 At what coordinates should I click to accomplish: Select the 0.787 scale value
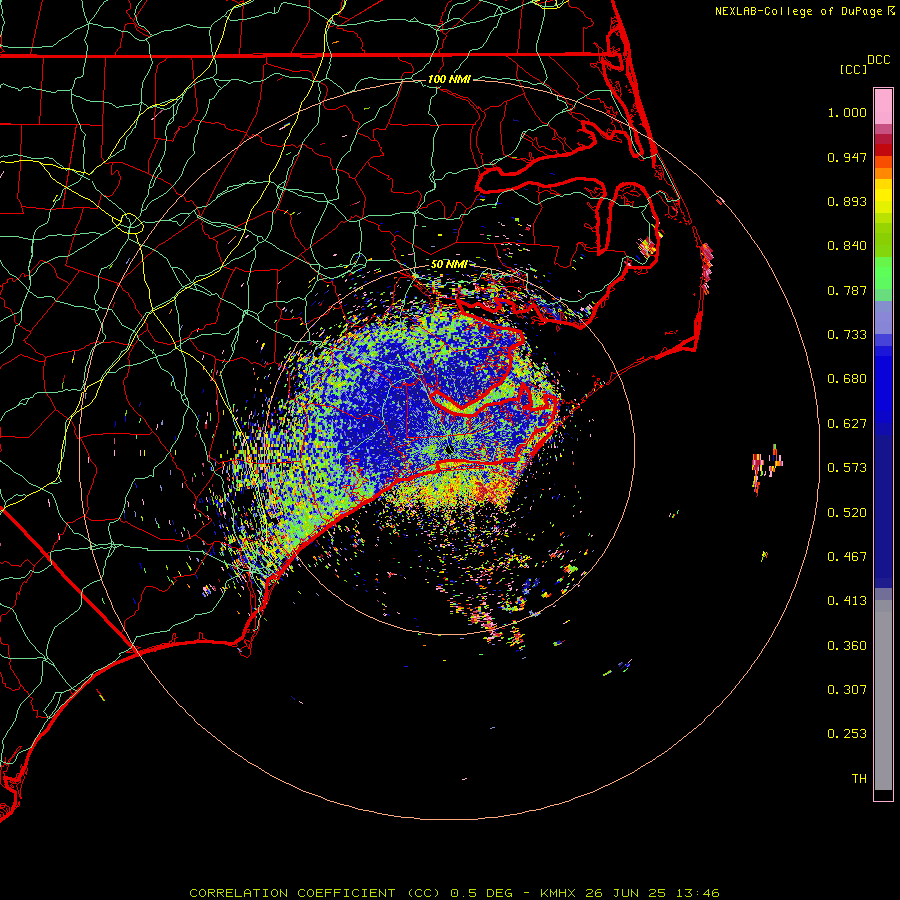click(x=847, y=290)
